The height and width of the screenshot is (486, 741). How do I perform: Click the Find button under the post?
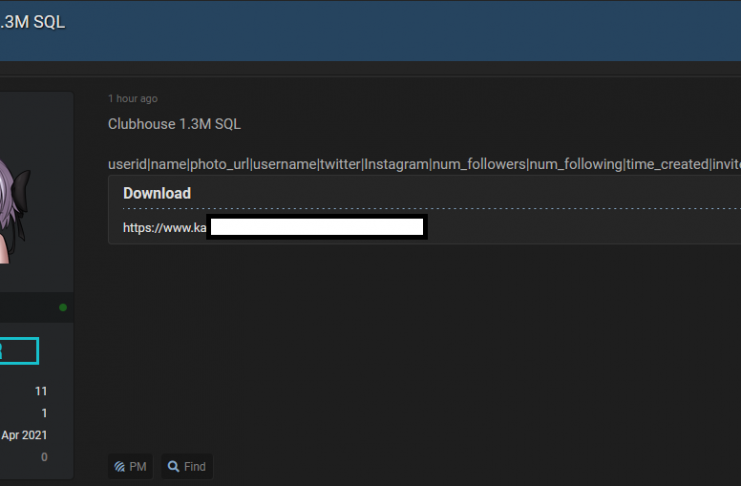pos(187,467)
